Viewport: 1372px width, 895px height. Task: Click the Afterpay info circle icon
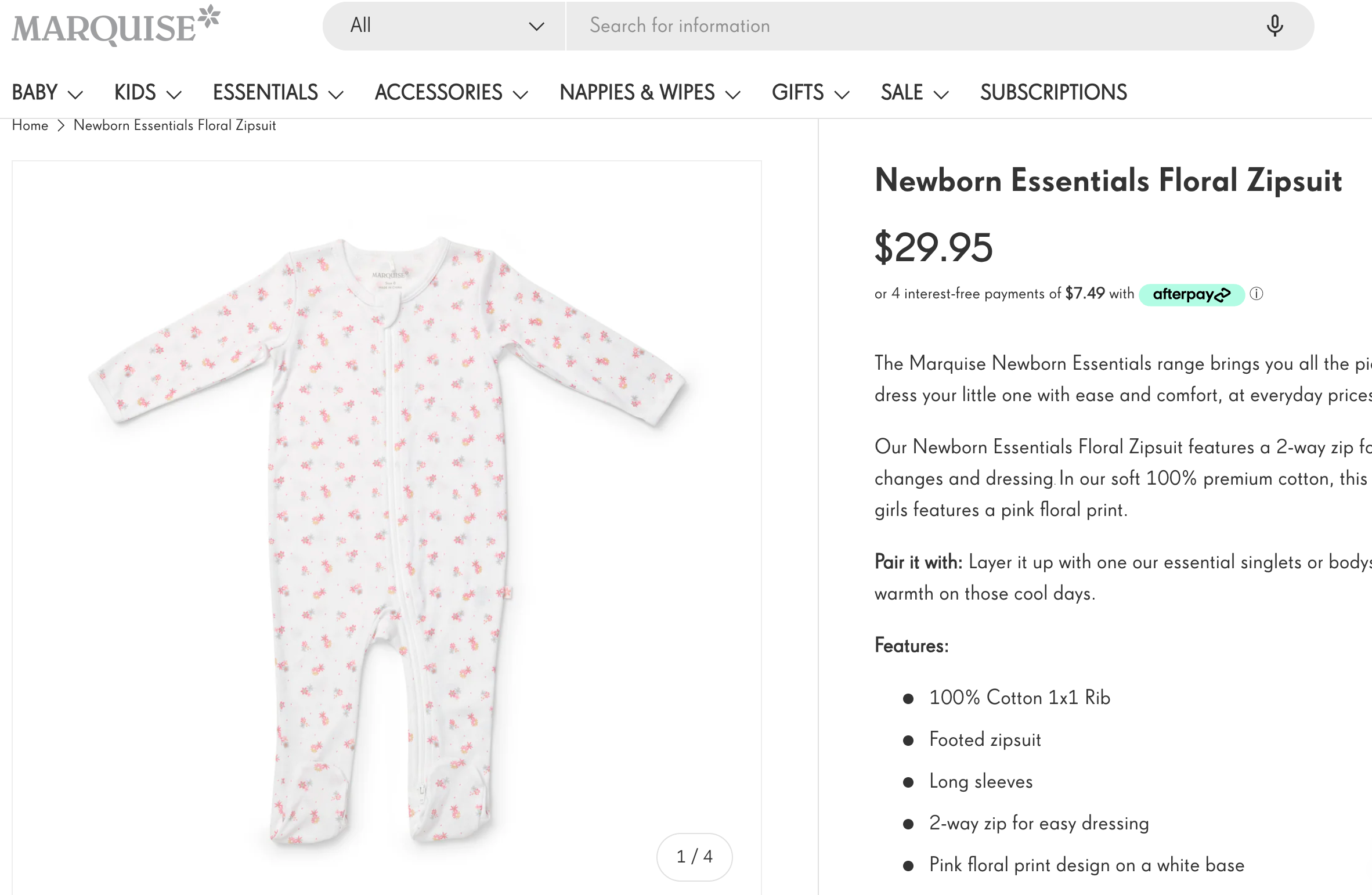click(x=1257, y=294)
